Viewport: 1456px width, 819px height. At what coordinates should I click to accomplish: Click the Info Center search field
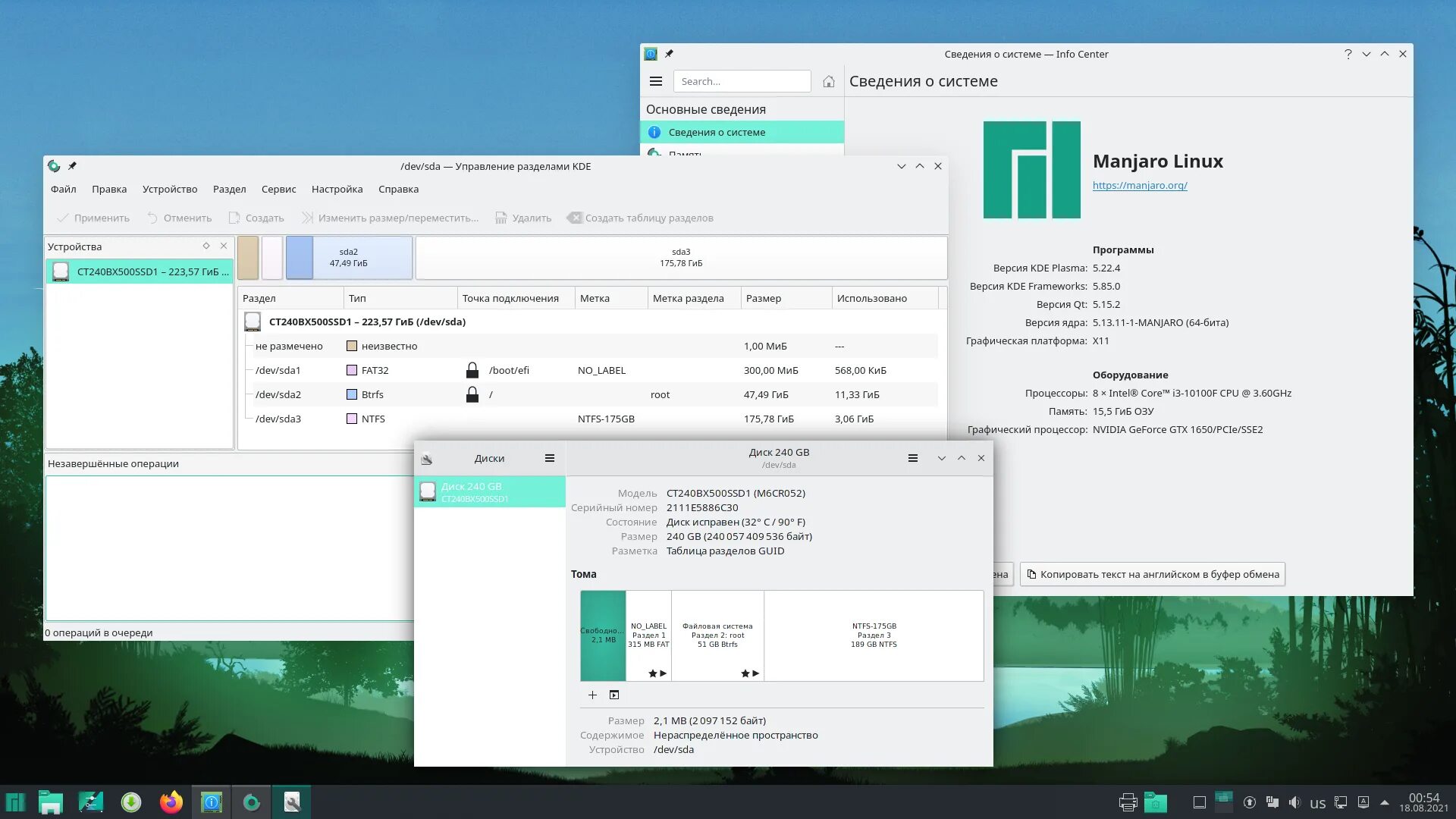pos(742,82)
